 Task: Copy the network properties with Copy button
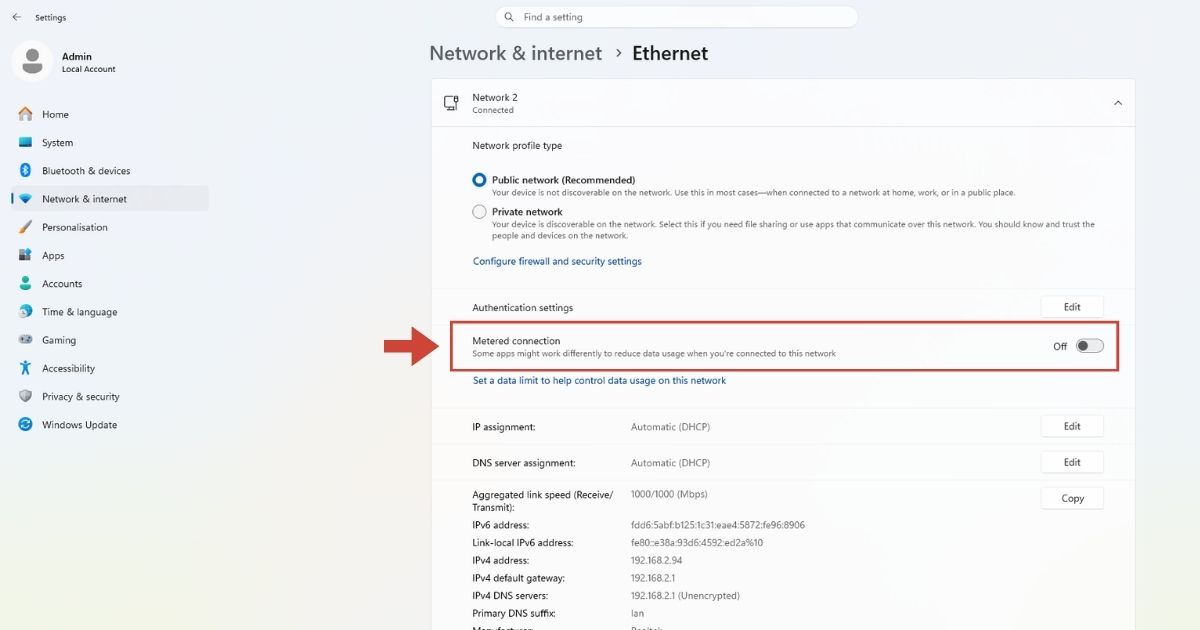pos(1072,498)
